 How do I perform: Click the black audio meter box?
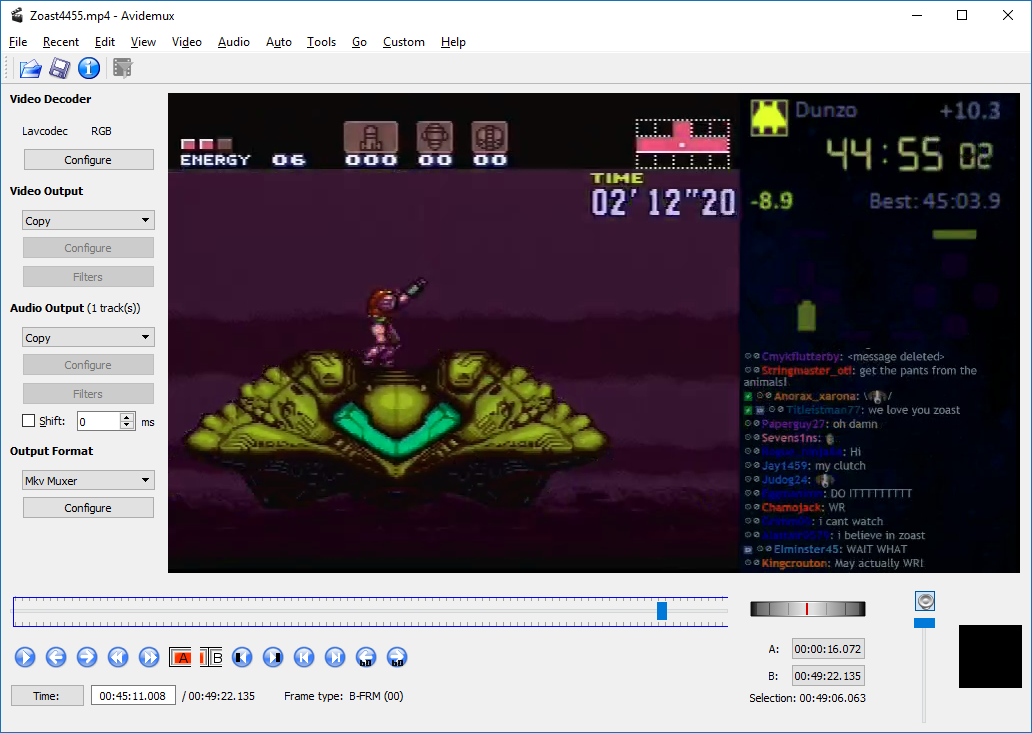[x=990, y=656]
